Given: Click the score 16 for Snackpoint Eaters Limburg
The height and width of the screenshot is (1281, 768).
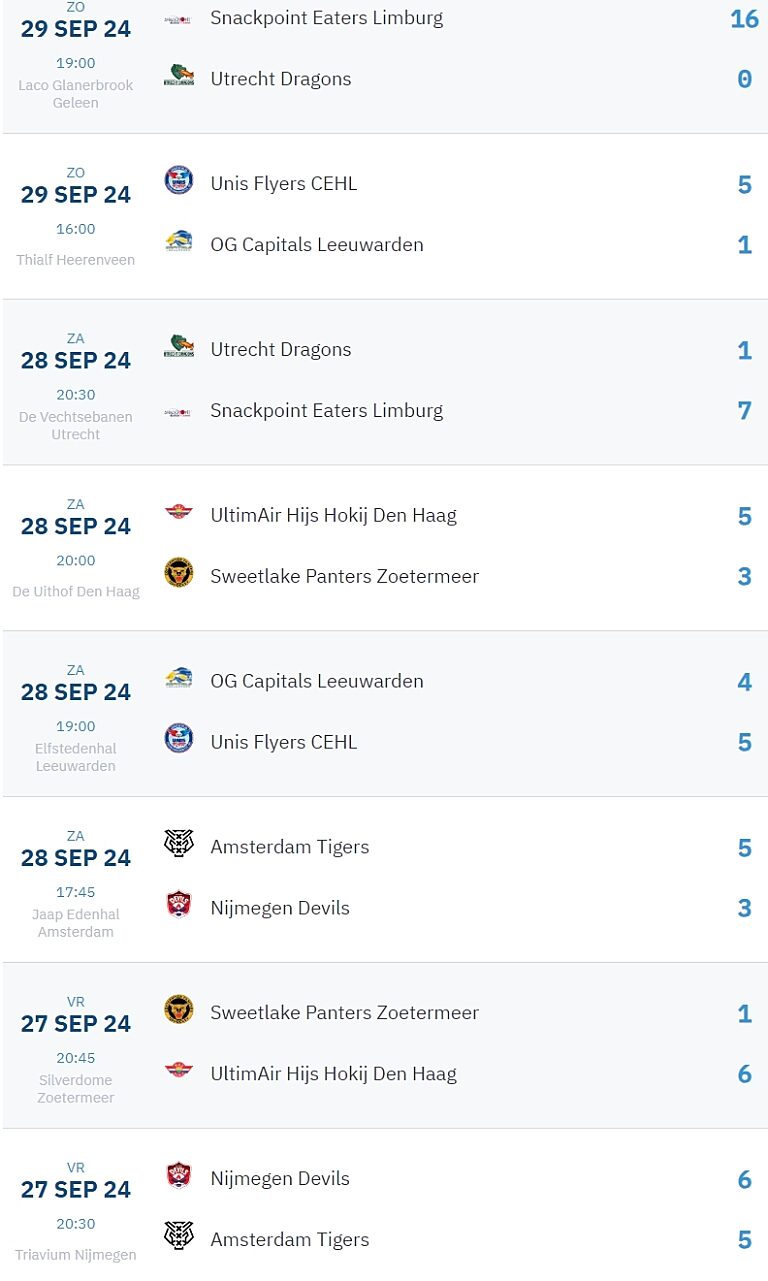Looking at the screenshot, I should 744,19.
